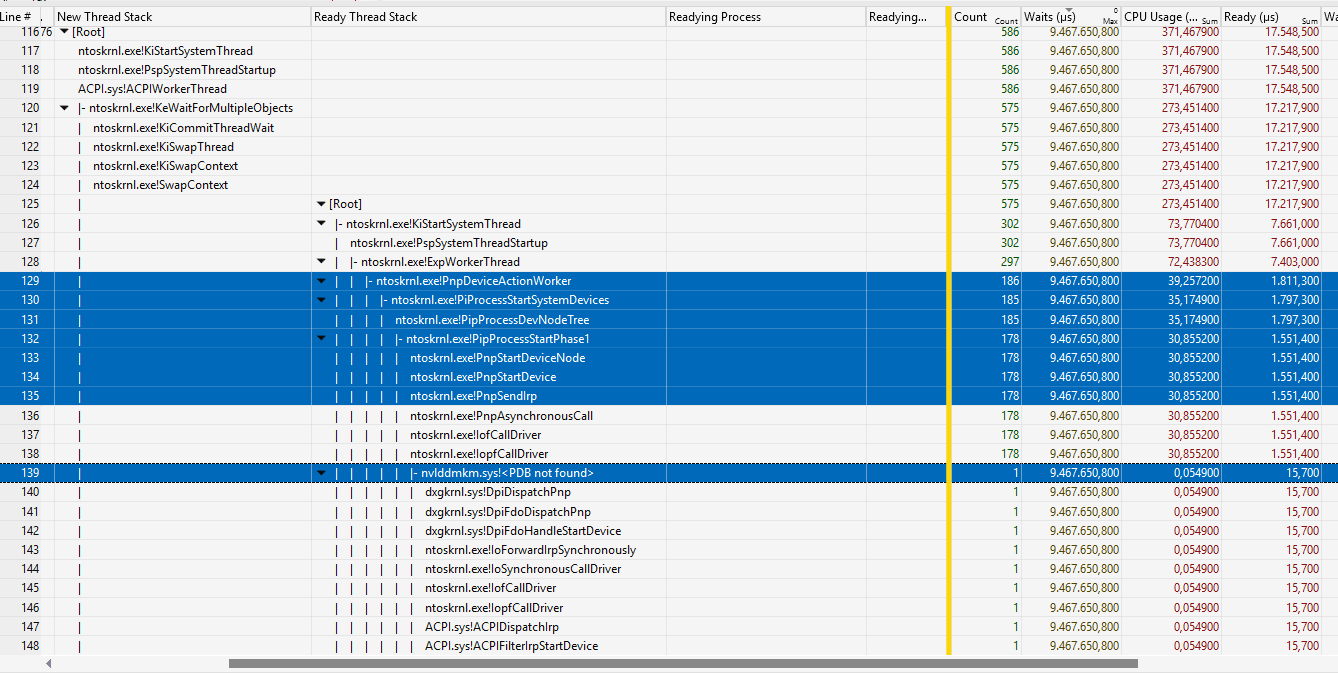Click Count 575 on KeWaitForMultipleObjects row
Image resolution: width=1338 pixels, height=673 pixels.
coord(1010,108)
